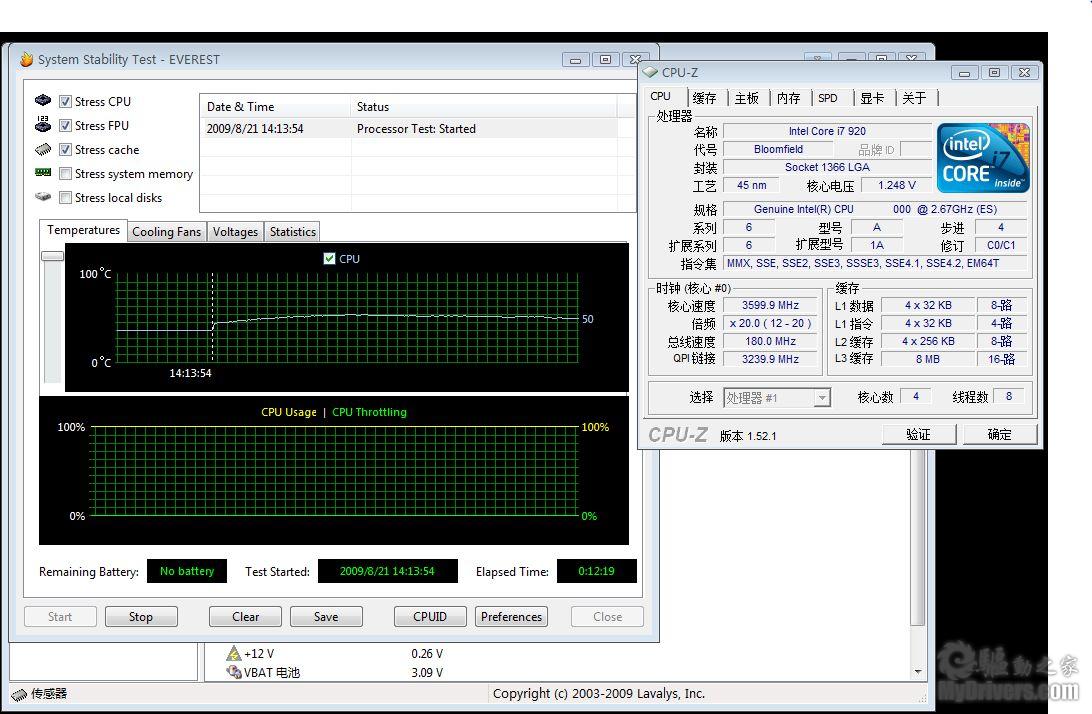Image resolution: width=1092 pixels, height=714 pixels.
Task: Click the 1.248 V core voltage value
Action: pyautogui.click(x=896, y=185)
